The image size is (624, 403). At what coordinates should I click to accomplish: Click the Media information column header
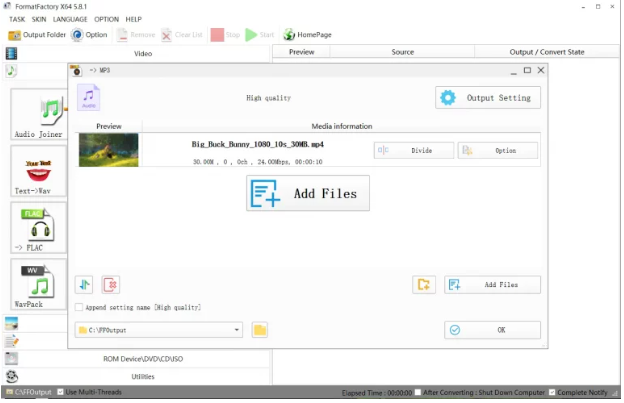point(341,127)
